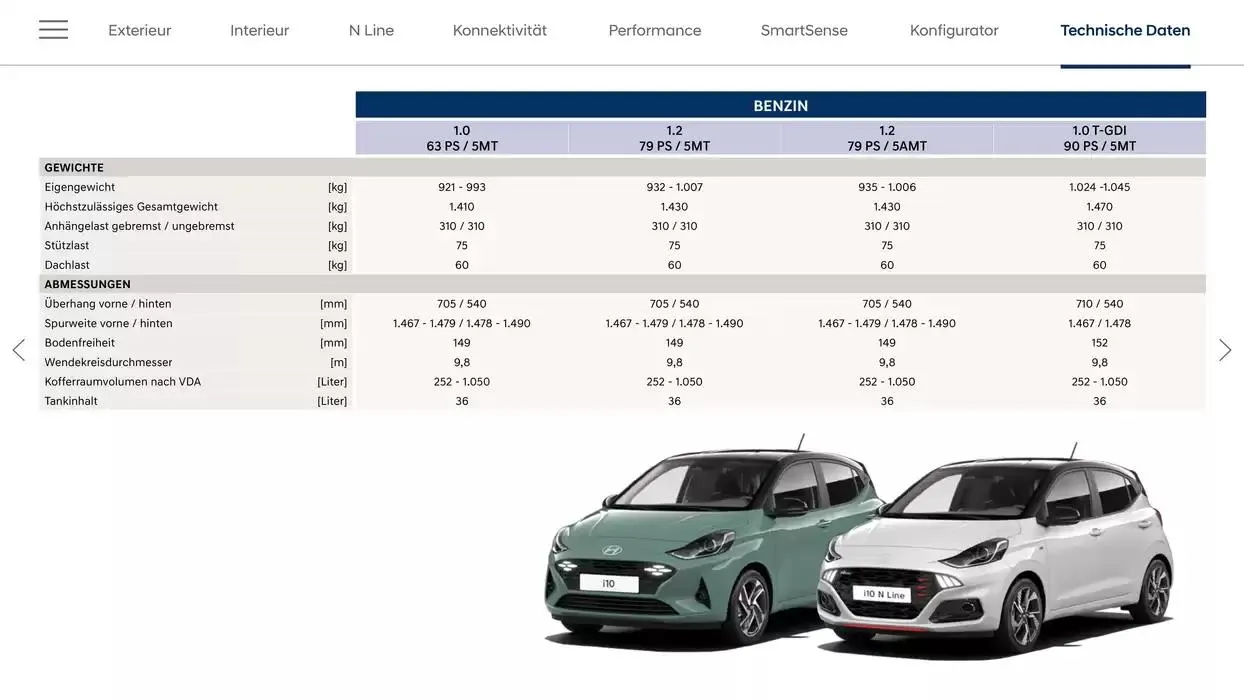Click the BENZIN table header
The height and width of the screenshot is (700, 1244).
[780, 104]
